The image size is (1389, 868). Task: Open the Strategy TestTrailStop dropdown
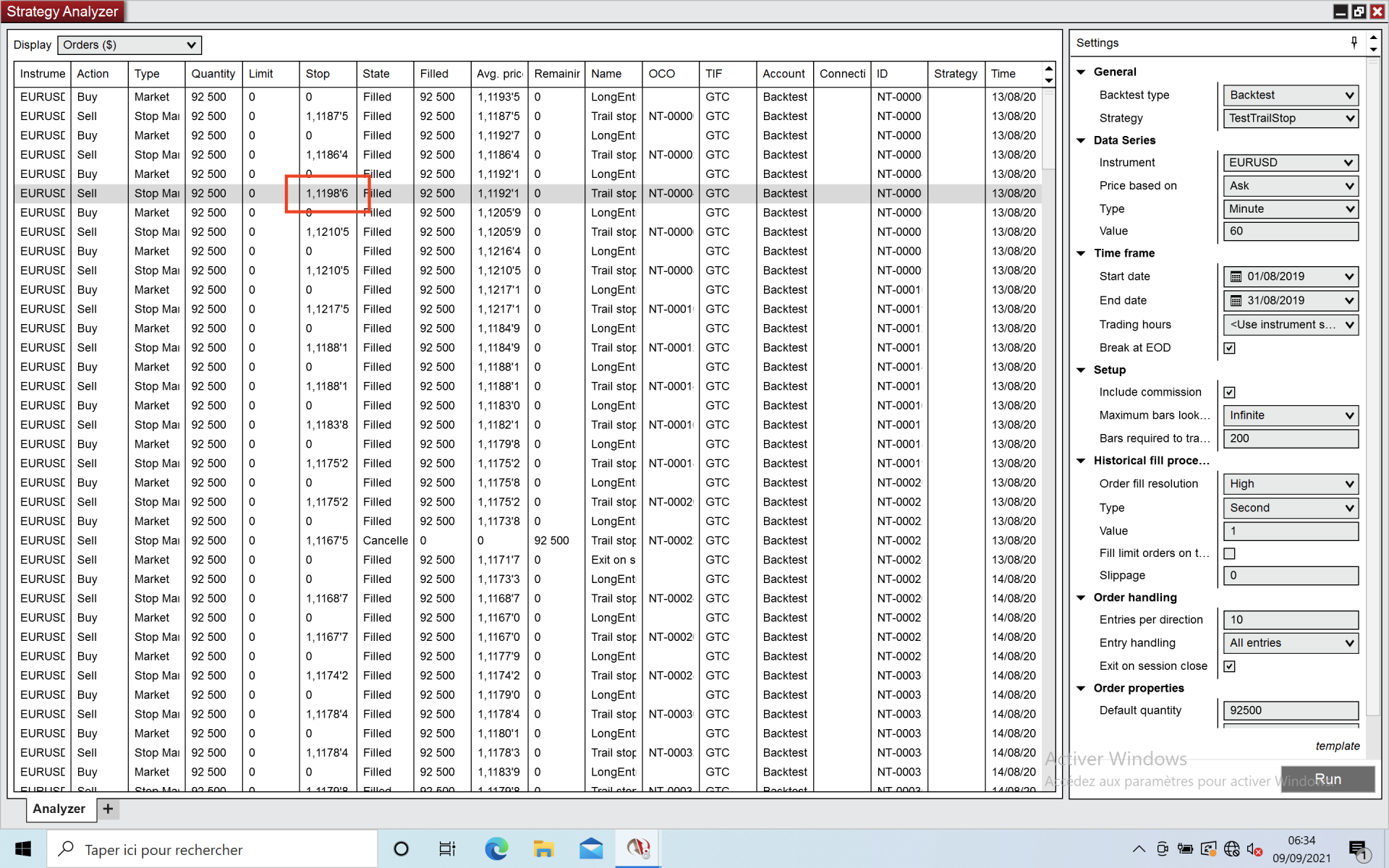tap(1290, 118)
